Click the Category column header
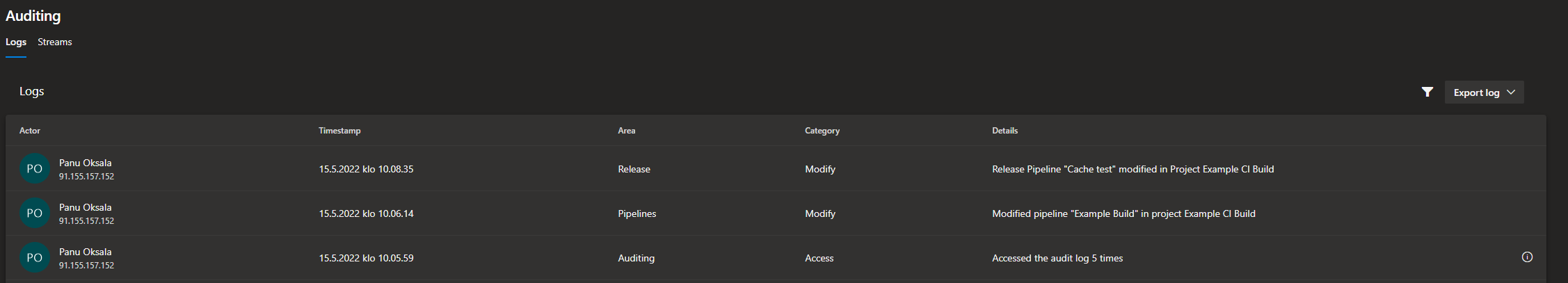Viewport: 1568px width, 283px height. [x=822, y=131]
